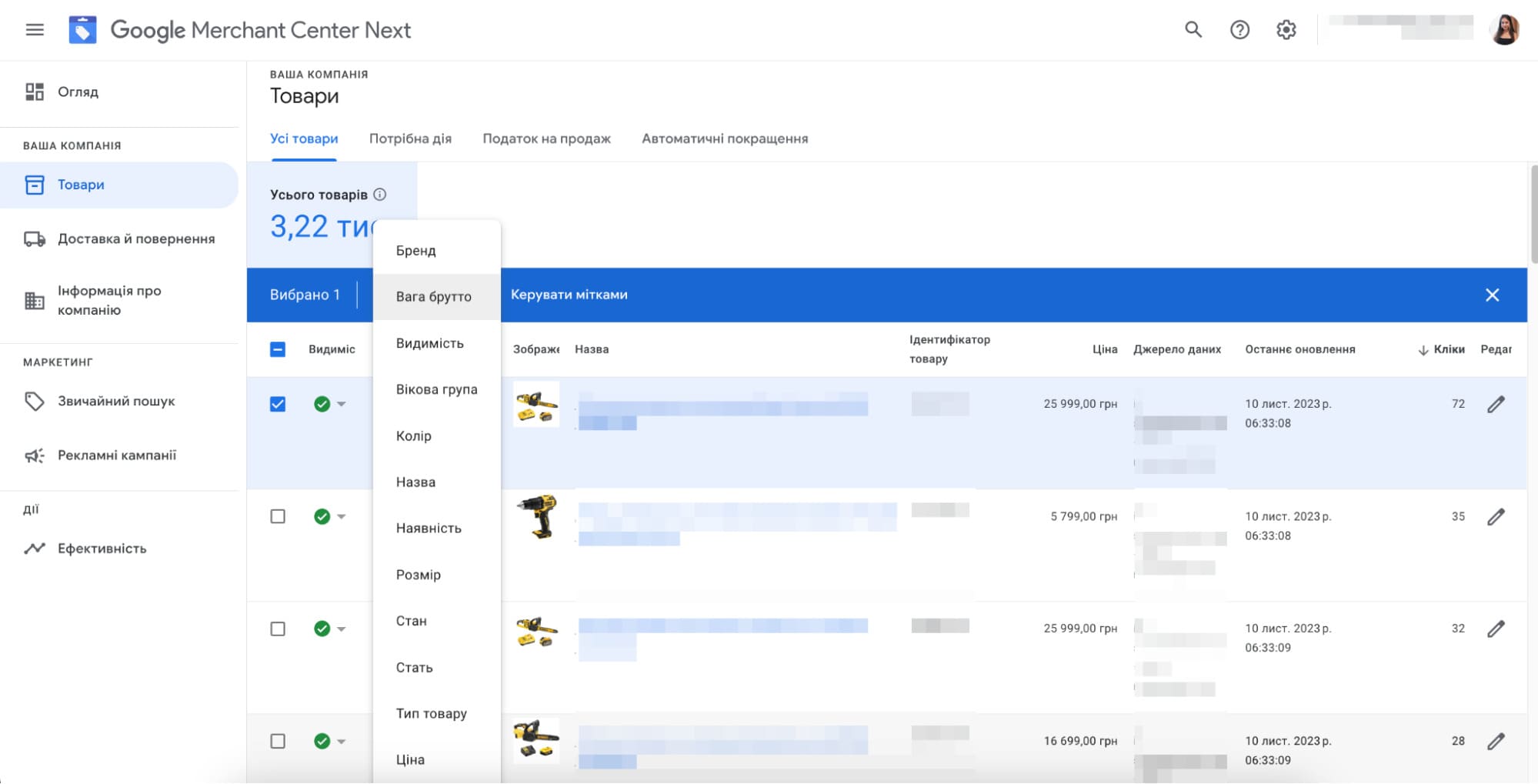Expand the status dropdown of the 16 699,00 грн product
The image size is (1538, 784).
tap(341, 742)
